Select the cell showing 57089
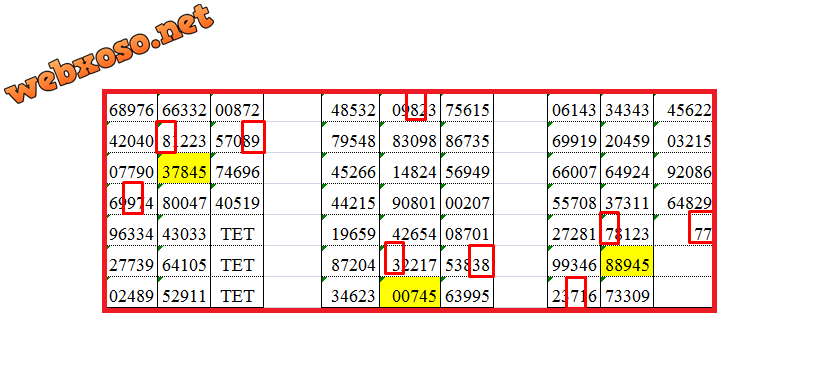 tap(237, 138)
